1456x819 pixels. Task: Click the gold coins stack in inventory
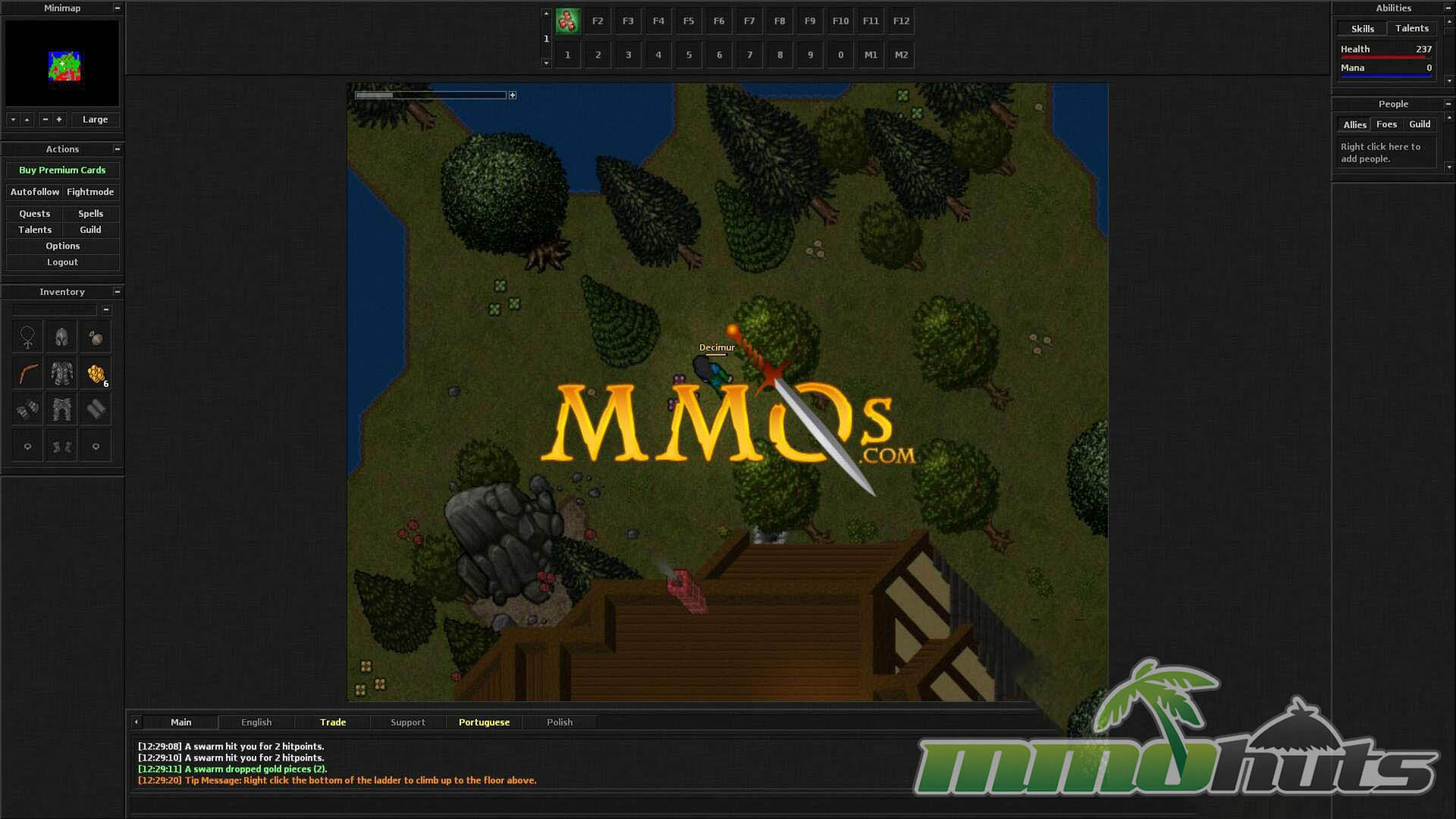point(96,374)
